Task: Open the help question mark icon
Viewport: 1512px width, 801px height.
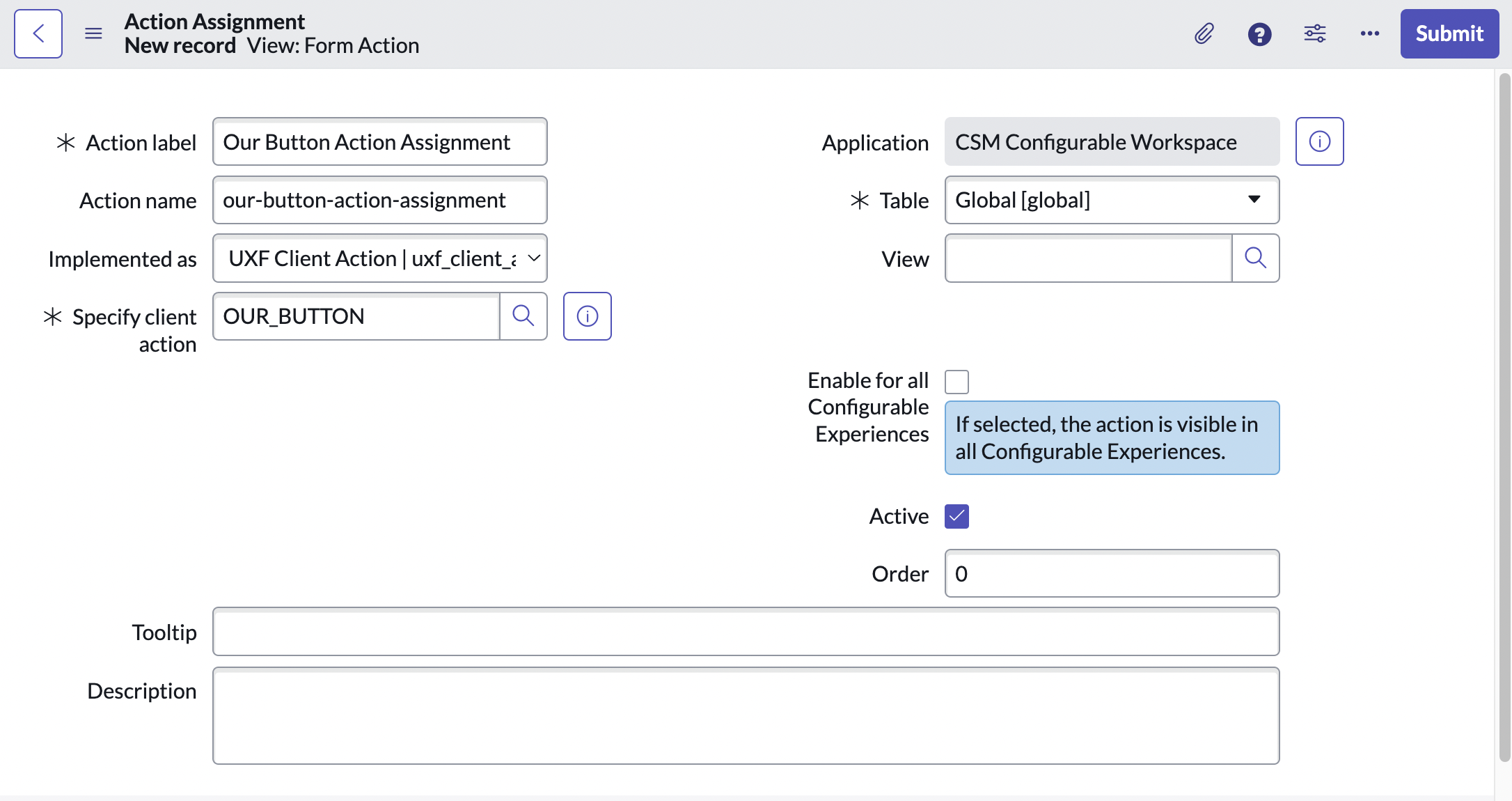Action: pos(1259,33)
